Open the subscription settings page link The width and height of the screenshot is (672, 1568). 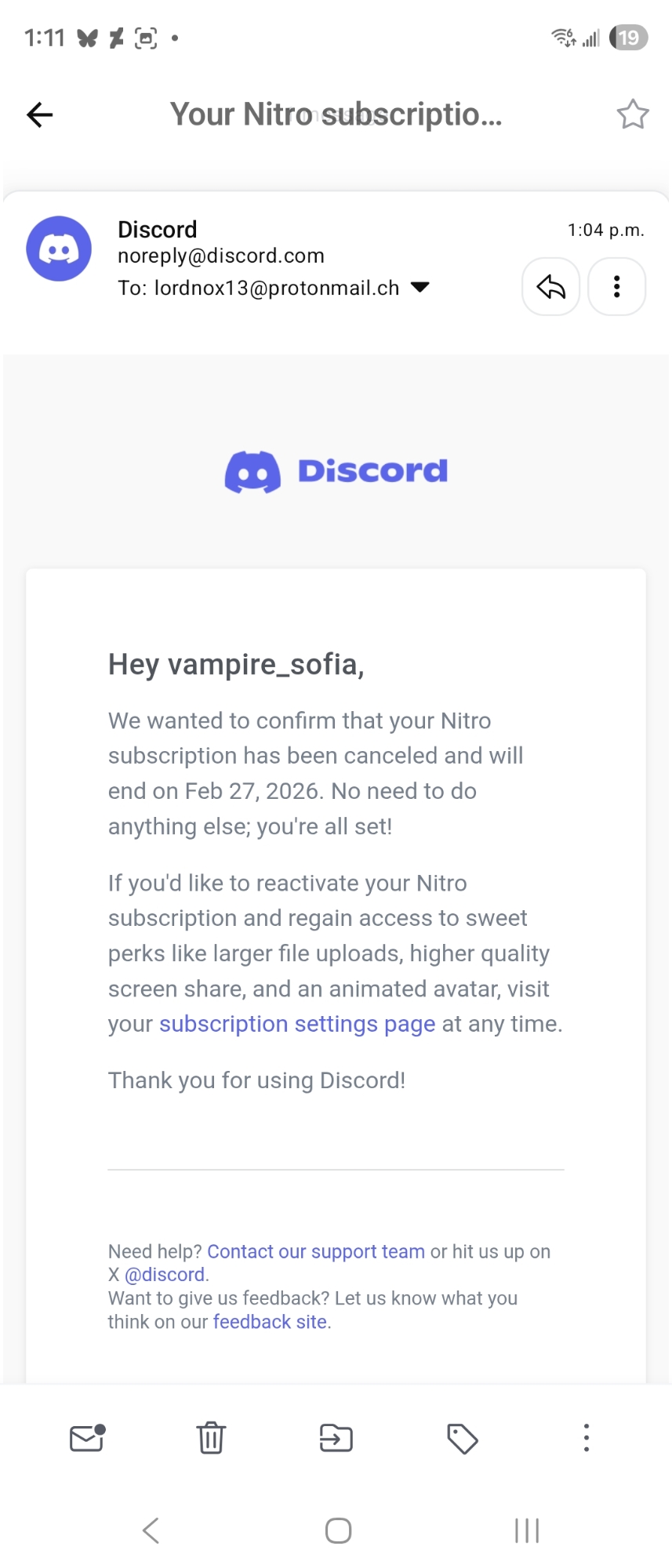click(x=296, y=1024)
